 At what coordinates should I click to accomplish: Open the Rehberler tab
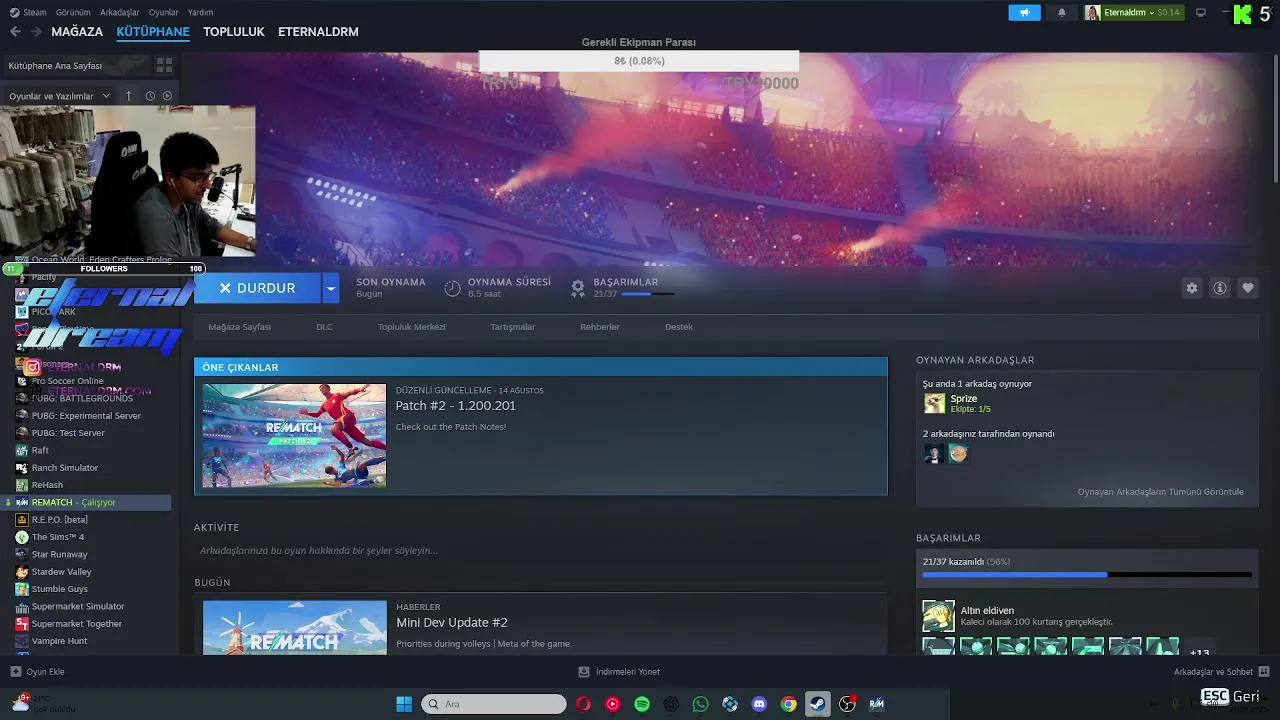(600, 327)
